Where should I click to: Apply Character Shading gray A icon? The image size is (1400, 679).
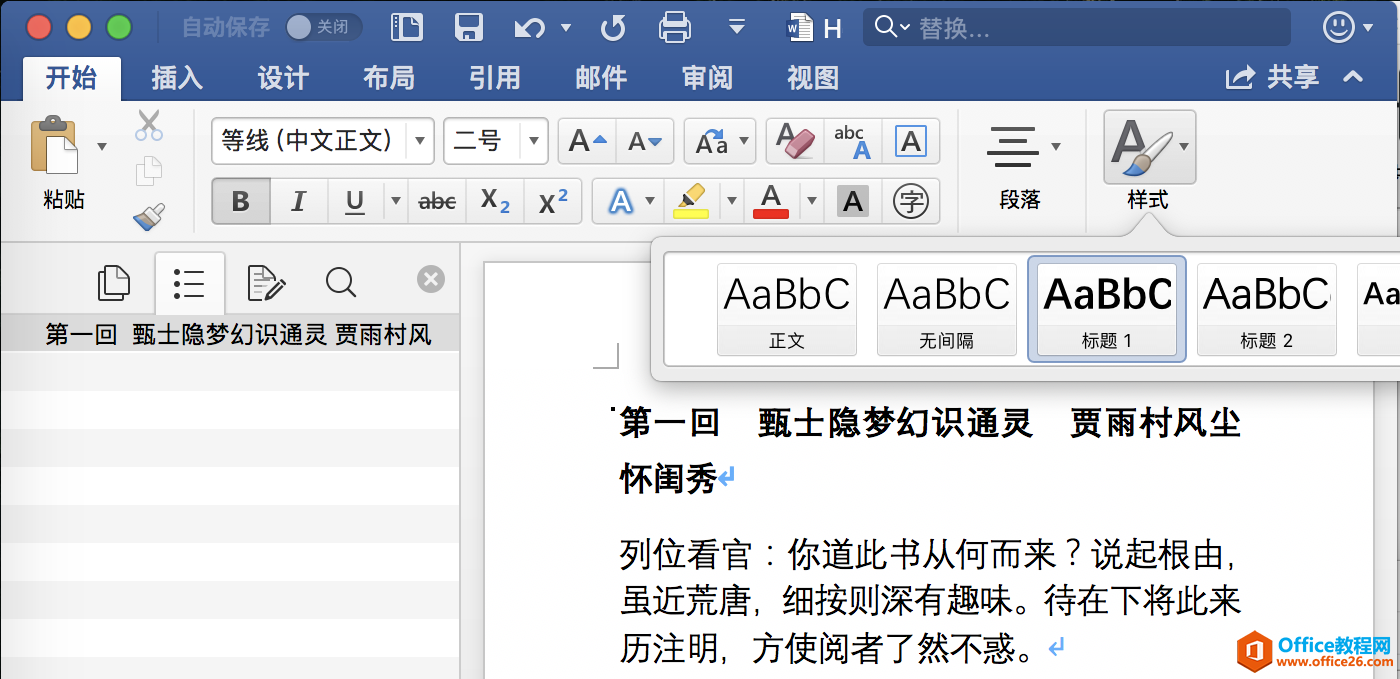852,201
